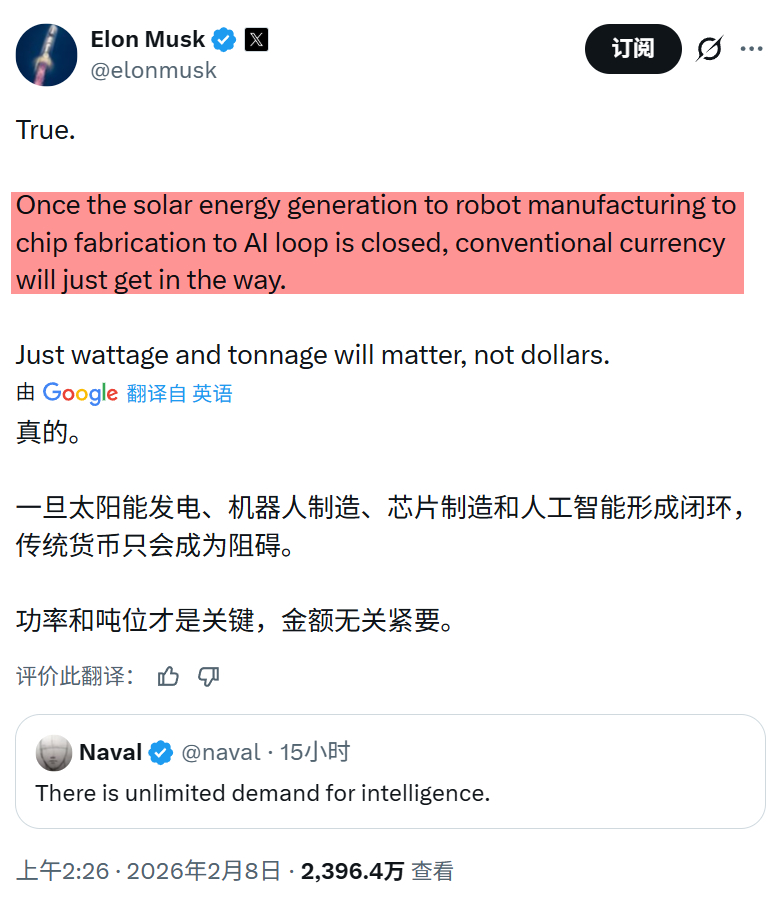Click the Google logo in translation credit
The image size is (782, 899).
coord(80,394)
